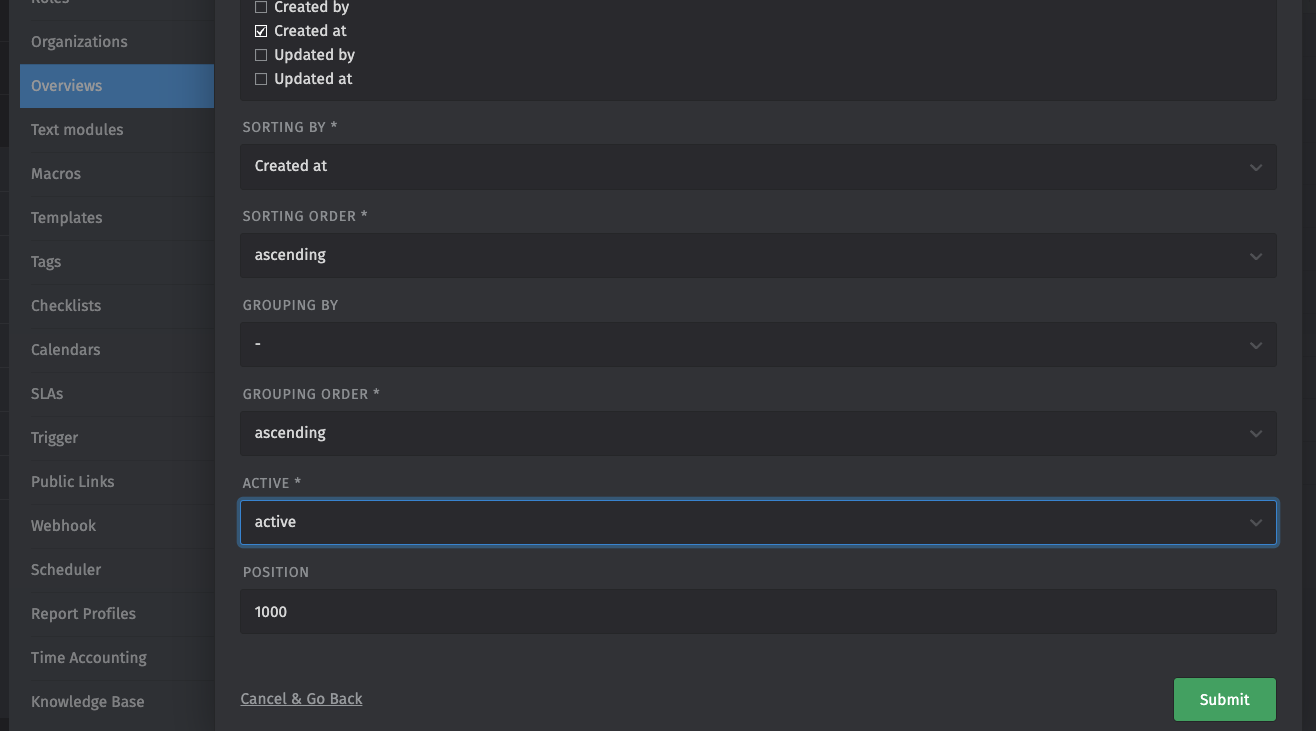Select Knowledge Base in the sidebar
The width and height of the screenshot is (1316, 731).
click(87, 702)
